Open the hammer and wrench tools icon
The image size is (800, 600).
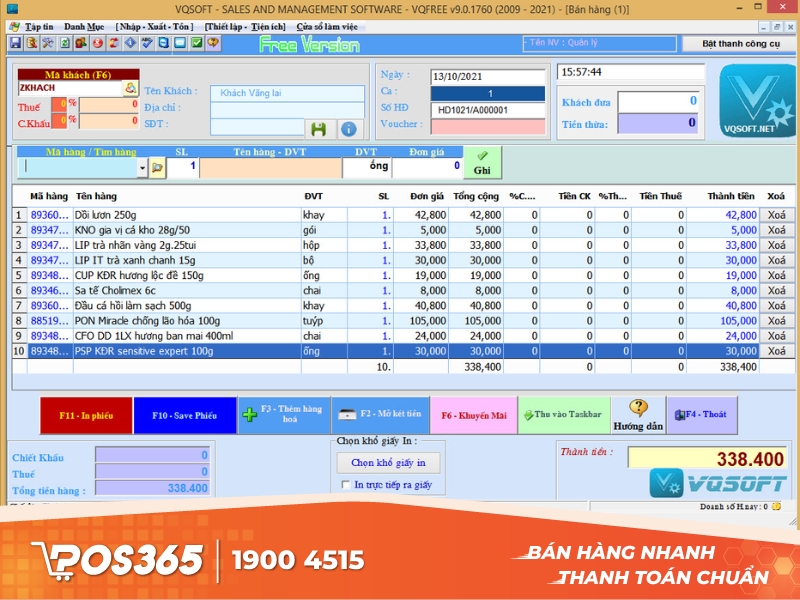click(x=48, y=43)
